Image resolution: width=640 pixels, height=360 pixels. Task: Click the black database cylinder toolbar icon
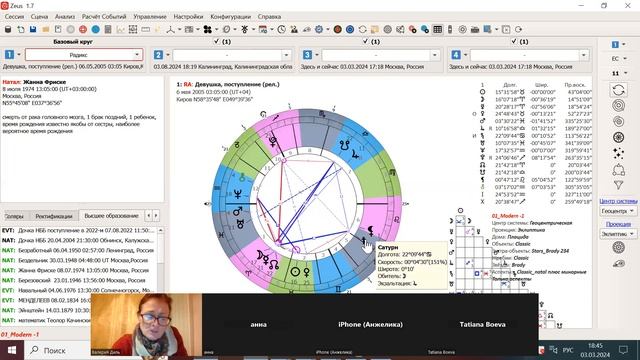8,29
